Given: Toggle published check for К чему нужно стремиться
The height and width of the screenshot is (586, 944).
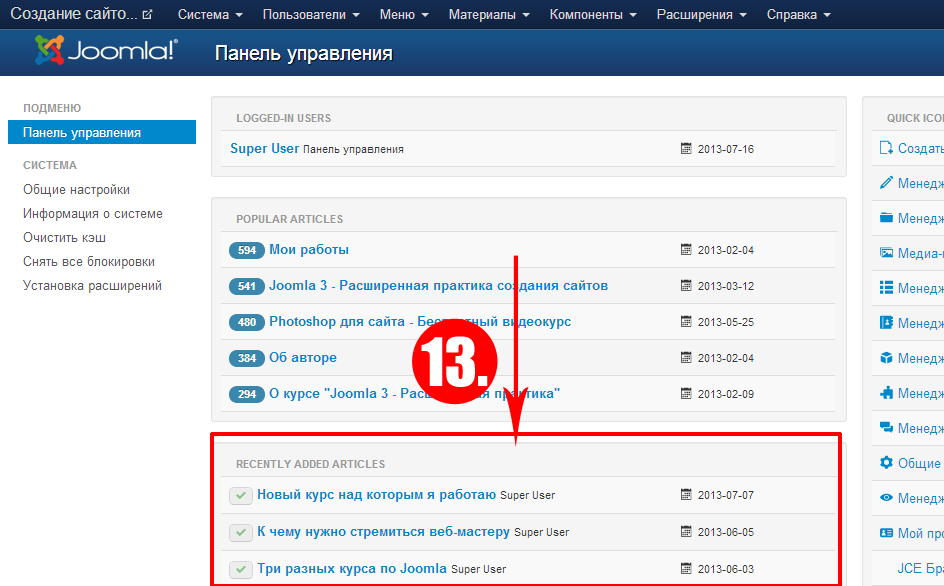Looking at the screenshot, I should pyautogui.click(x=240, y=532).
